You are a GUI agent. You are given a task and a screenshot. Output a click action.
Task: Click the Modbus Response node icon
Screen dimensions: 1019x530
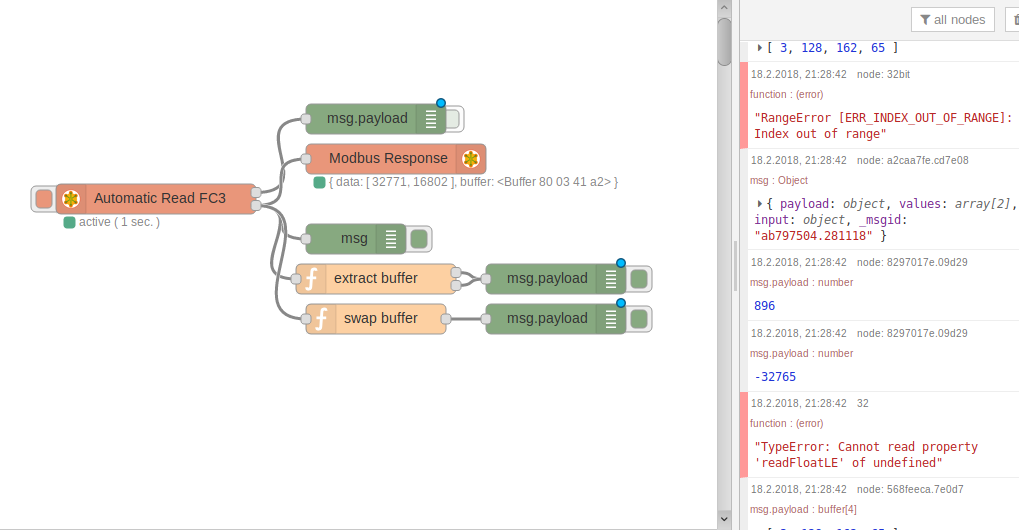[x=471, y=158]
